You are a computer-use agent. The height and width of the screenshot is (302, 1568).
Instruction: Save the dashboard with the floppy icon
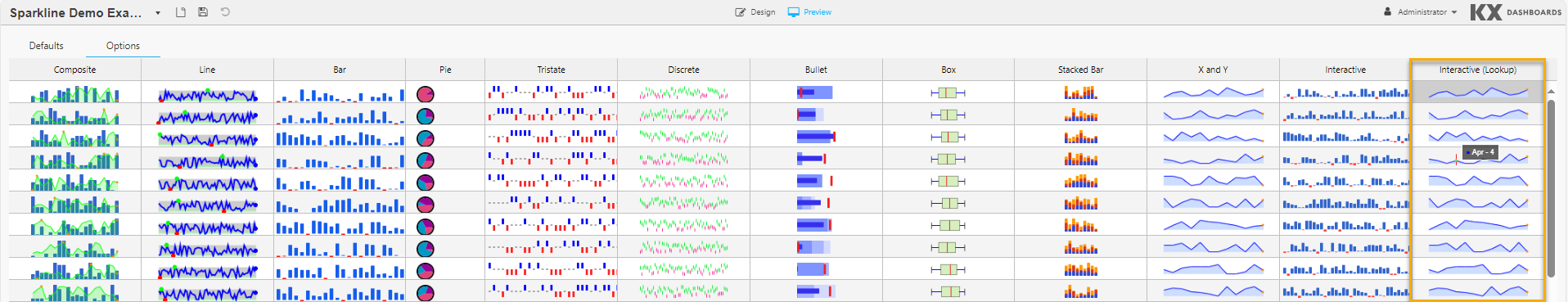(203, 12)
